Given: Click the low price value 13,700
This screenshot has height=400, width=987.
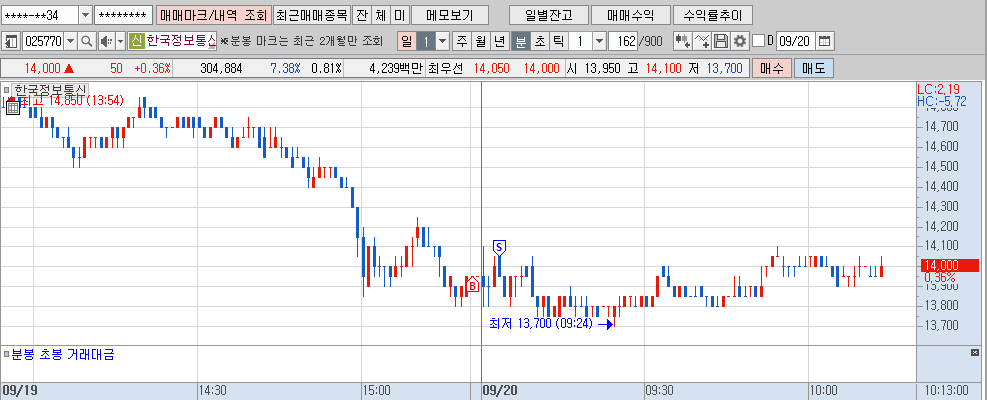Looking at the screenshot, I should [724, 68].
